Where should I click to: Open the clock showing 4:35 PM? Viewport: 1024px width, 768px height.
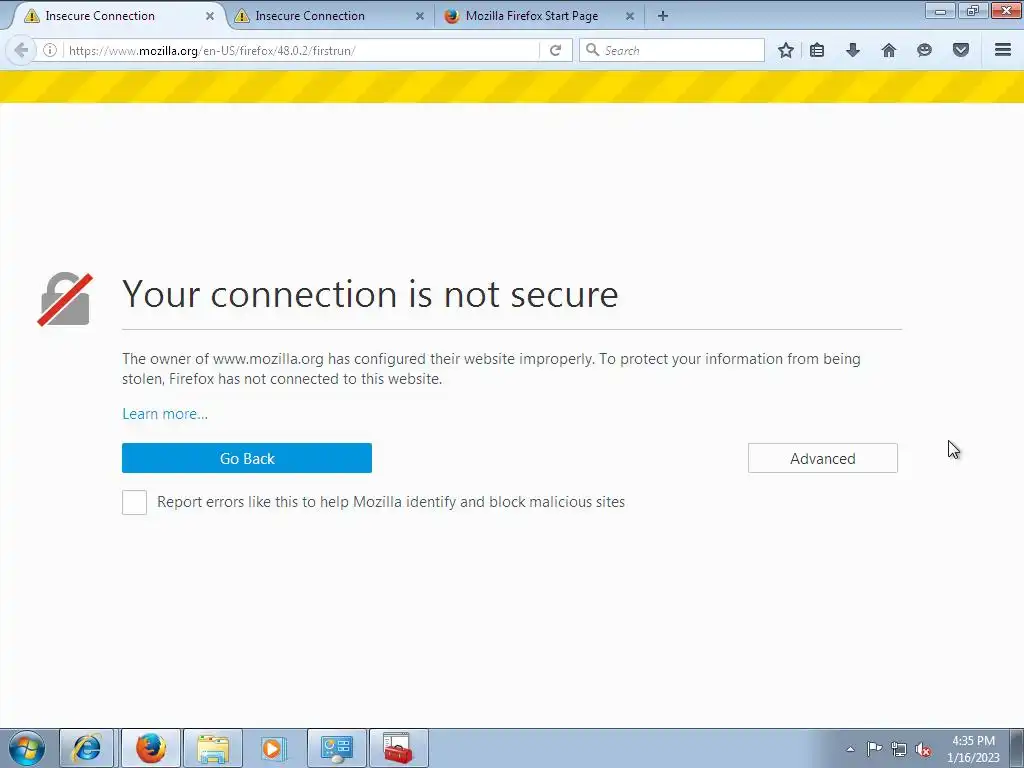[973, 748]
